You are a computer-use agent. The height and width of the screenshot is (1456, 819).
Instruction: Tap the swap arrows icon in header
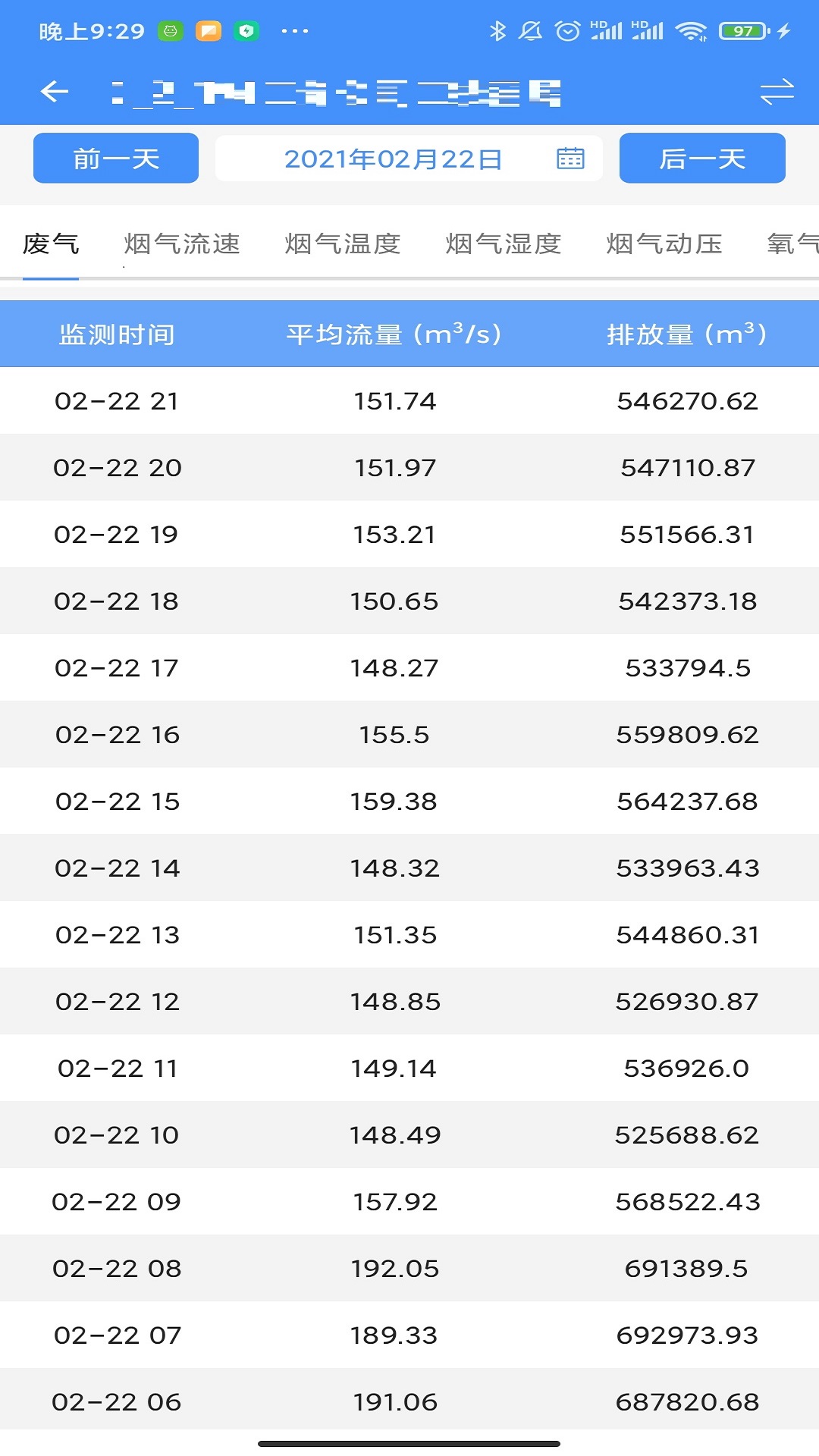point(777,93)
